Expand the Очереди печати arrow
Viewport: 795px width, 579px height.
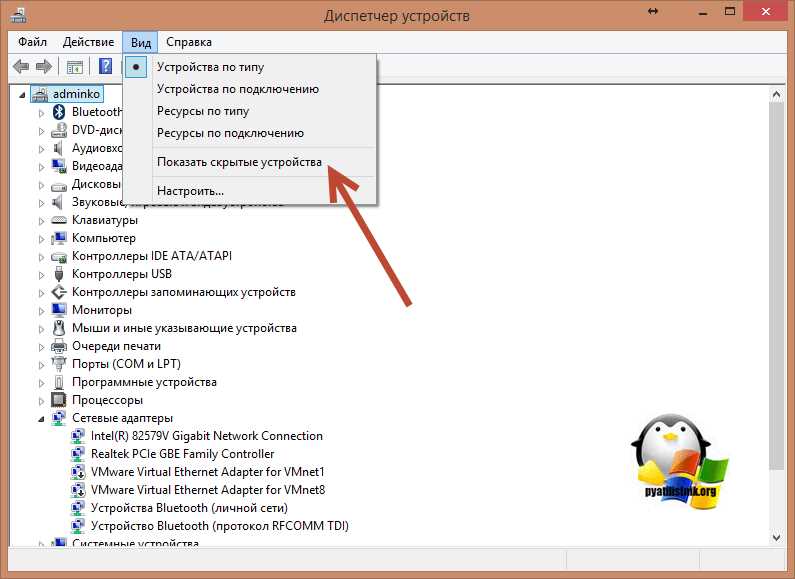pos(41,346)
